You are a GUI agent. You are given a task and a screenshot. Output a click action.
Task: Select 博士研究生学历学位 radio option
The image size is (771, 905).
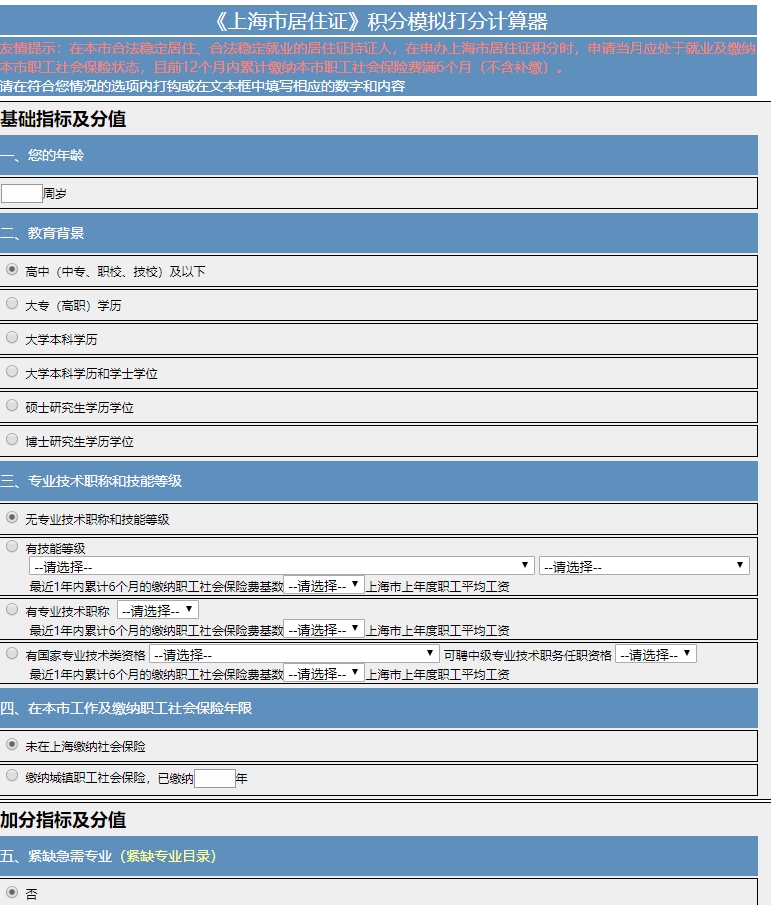pos(12,440)
